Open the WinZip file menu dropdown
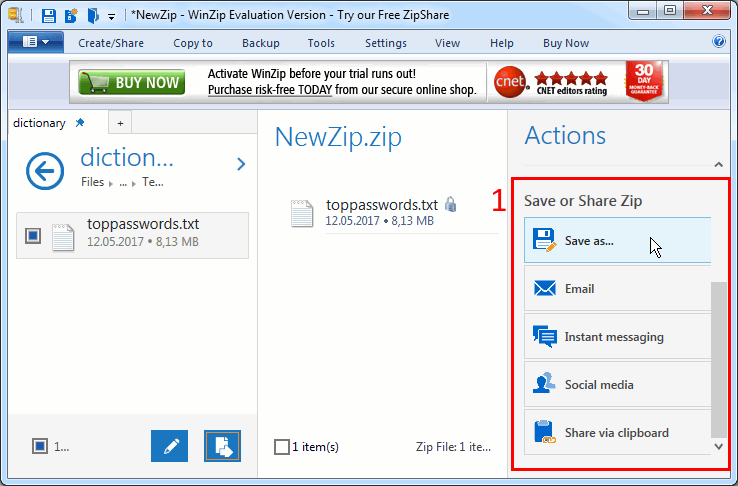 pos(35,42)
